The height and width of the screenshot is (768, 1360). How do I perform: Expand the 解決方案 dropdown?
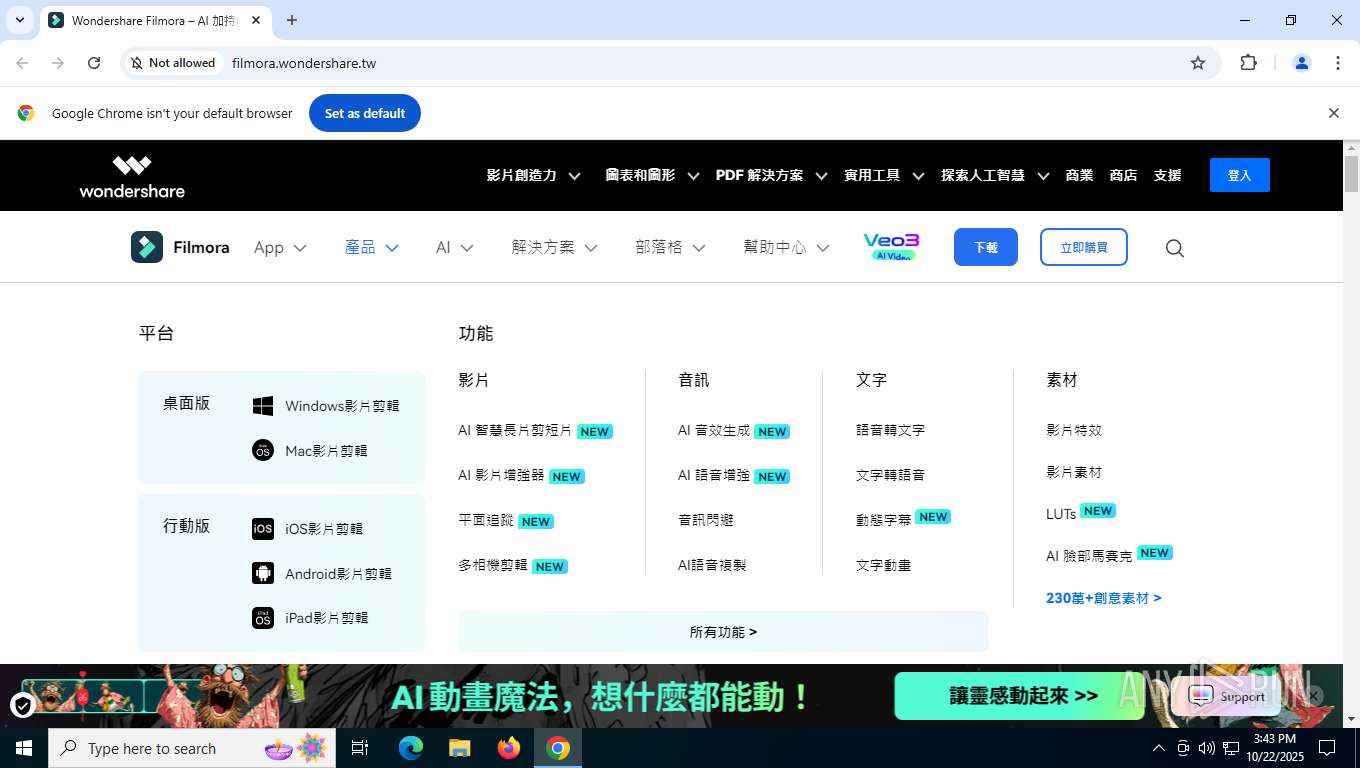point(554,248)
